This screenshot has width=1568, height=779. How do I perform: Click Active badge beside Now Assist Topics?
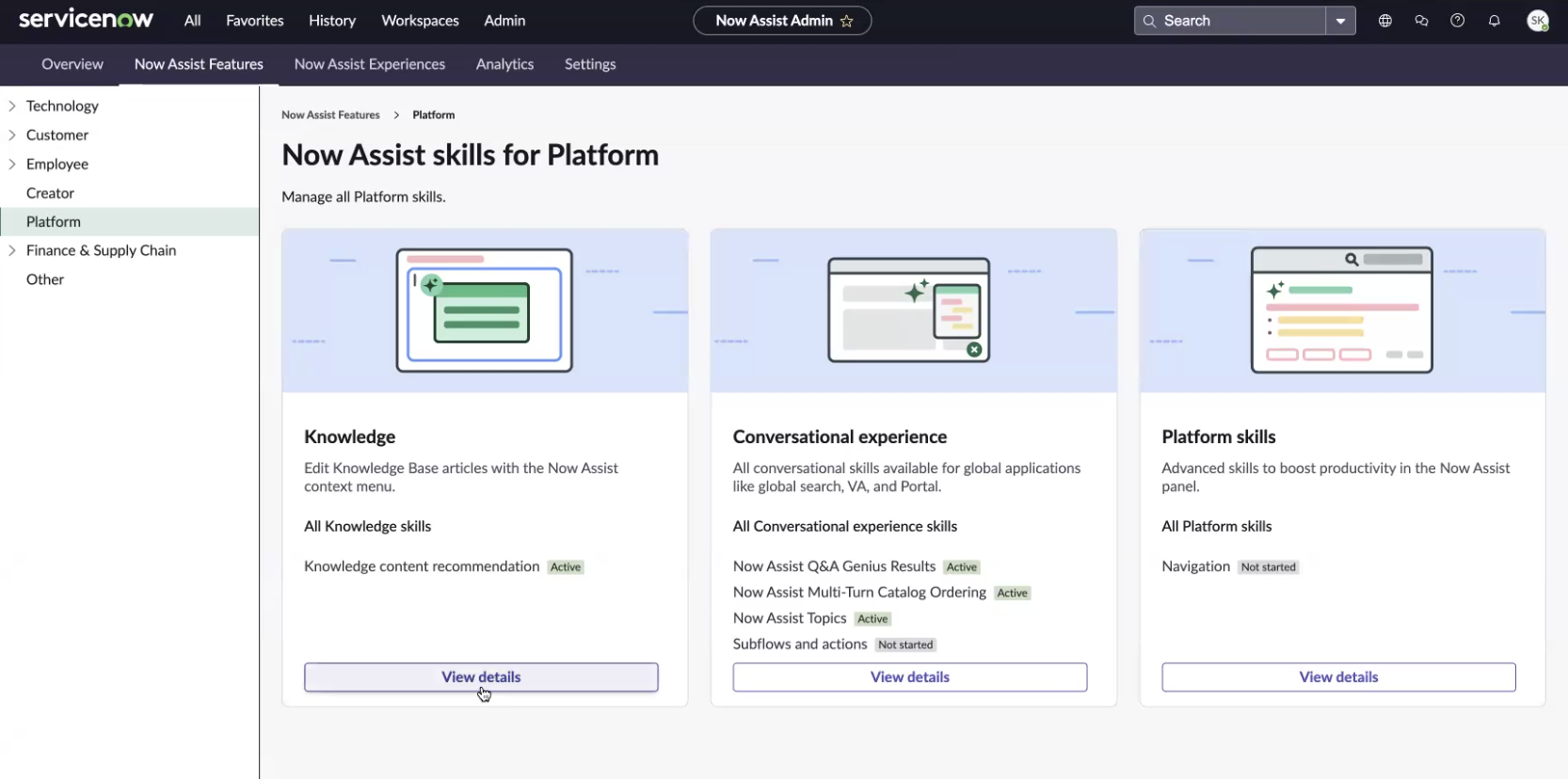[872, 619]
